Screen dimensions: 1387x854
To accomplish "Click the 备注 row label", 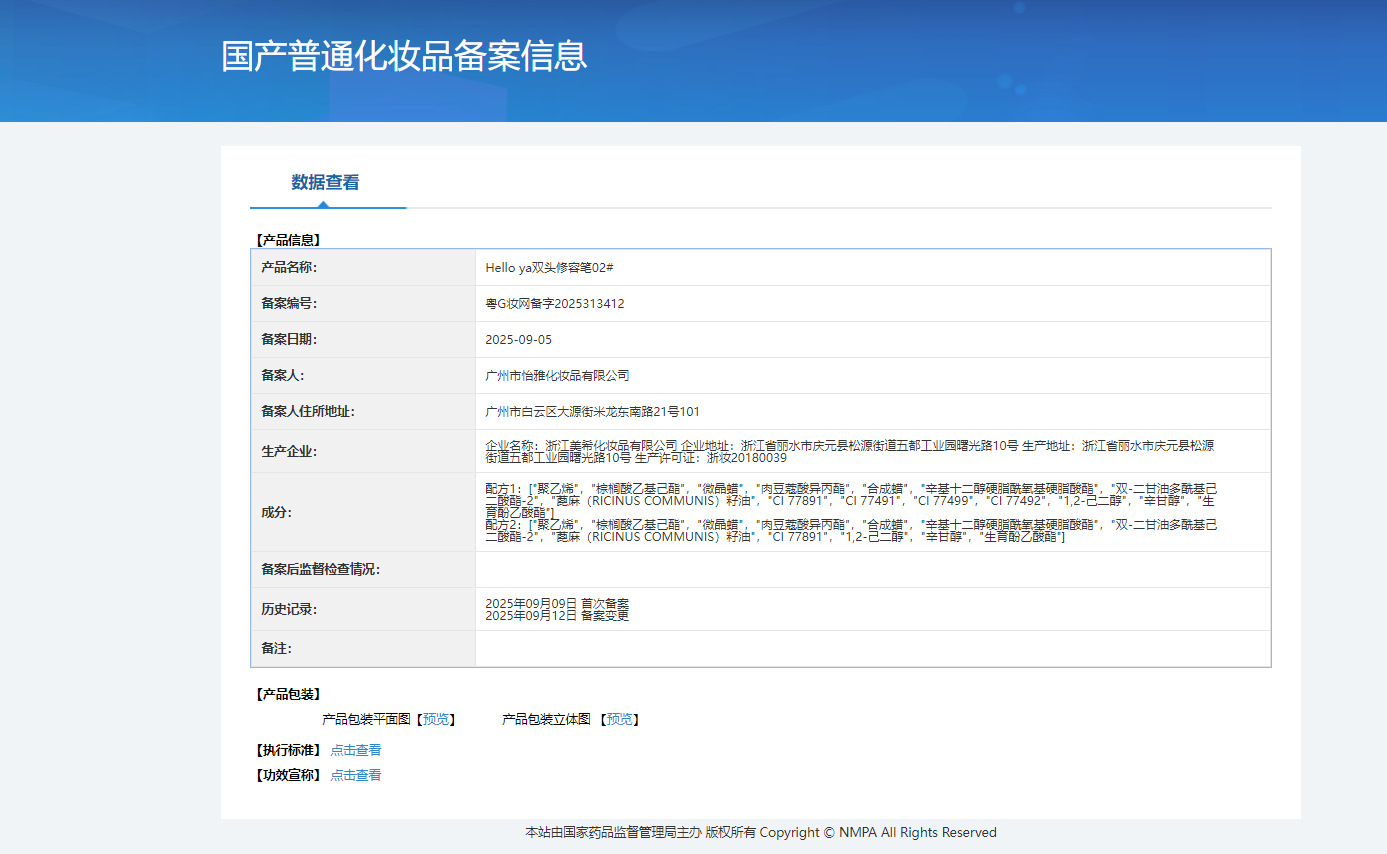I will [x=276, y=648].
